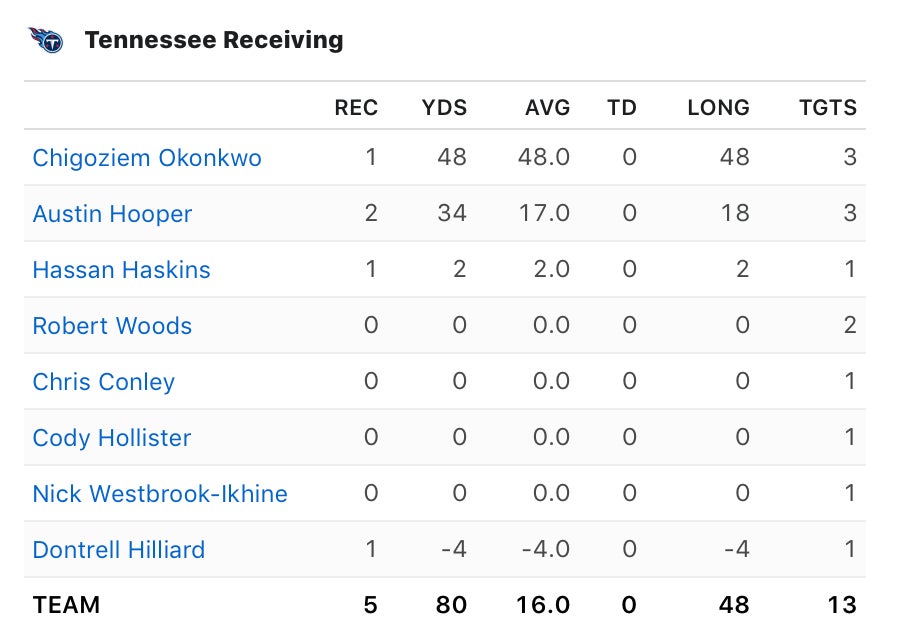Click the Tennessee Titans team logo
The height and width of the screenshot is (638, 904).
[46, 40]
